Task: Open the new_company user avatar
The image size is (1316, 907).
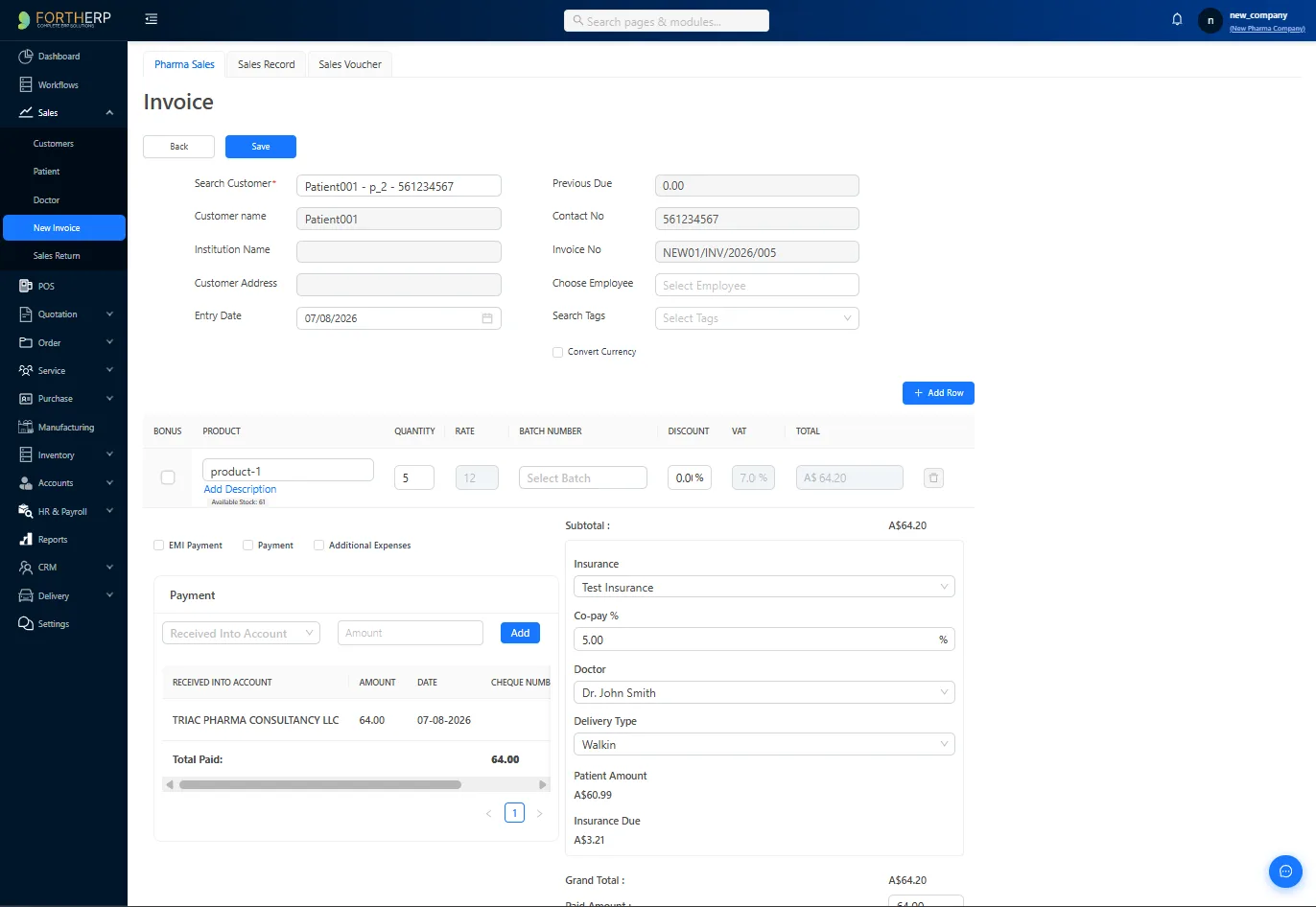Action: coord(1210,20)
